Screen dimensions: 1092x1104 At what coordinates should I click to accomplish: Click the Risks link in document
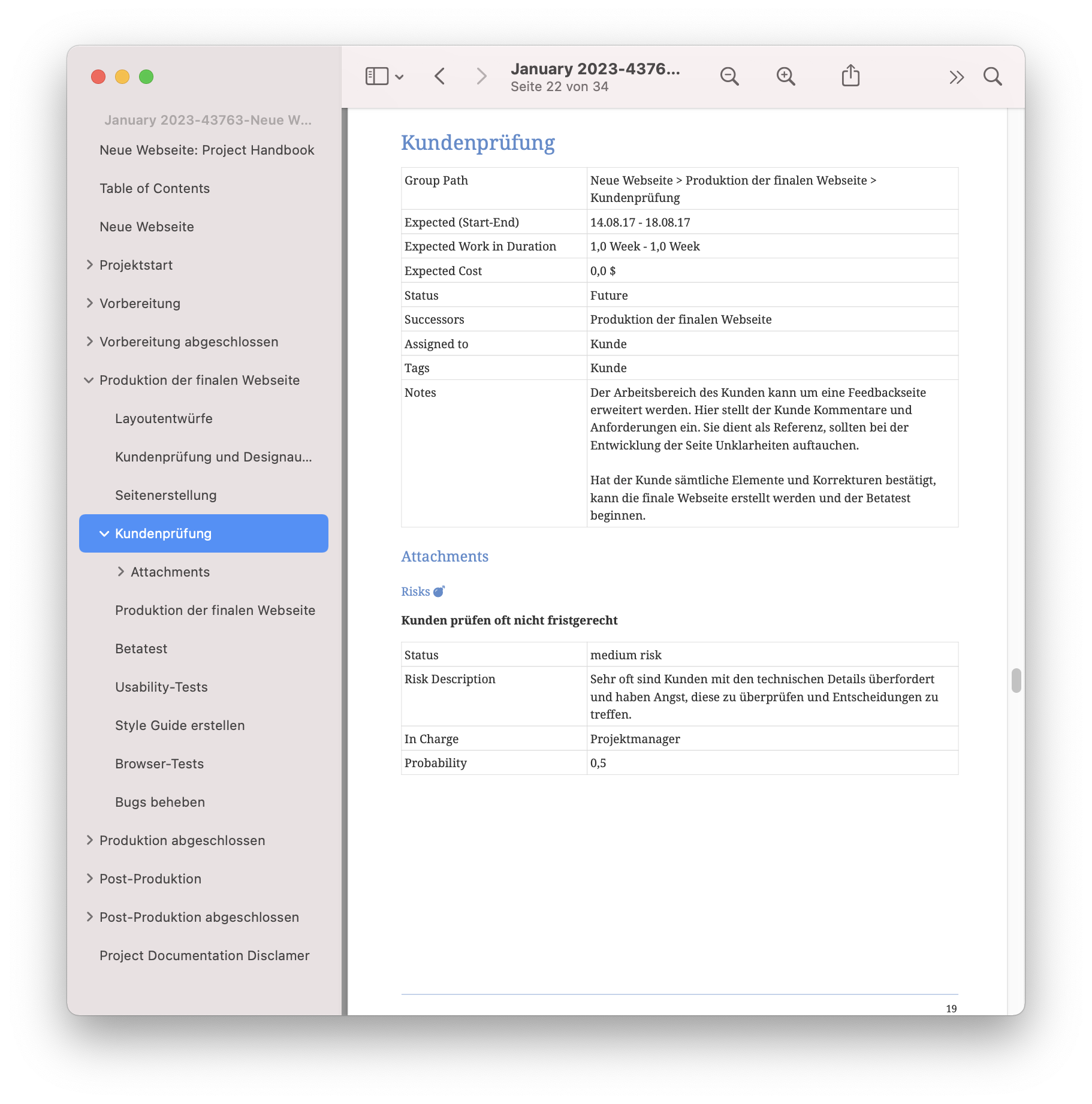[415, 592]
